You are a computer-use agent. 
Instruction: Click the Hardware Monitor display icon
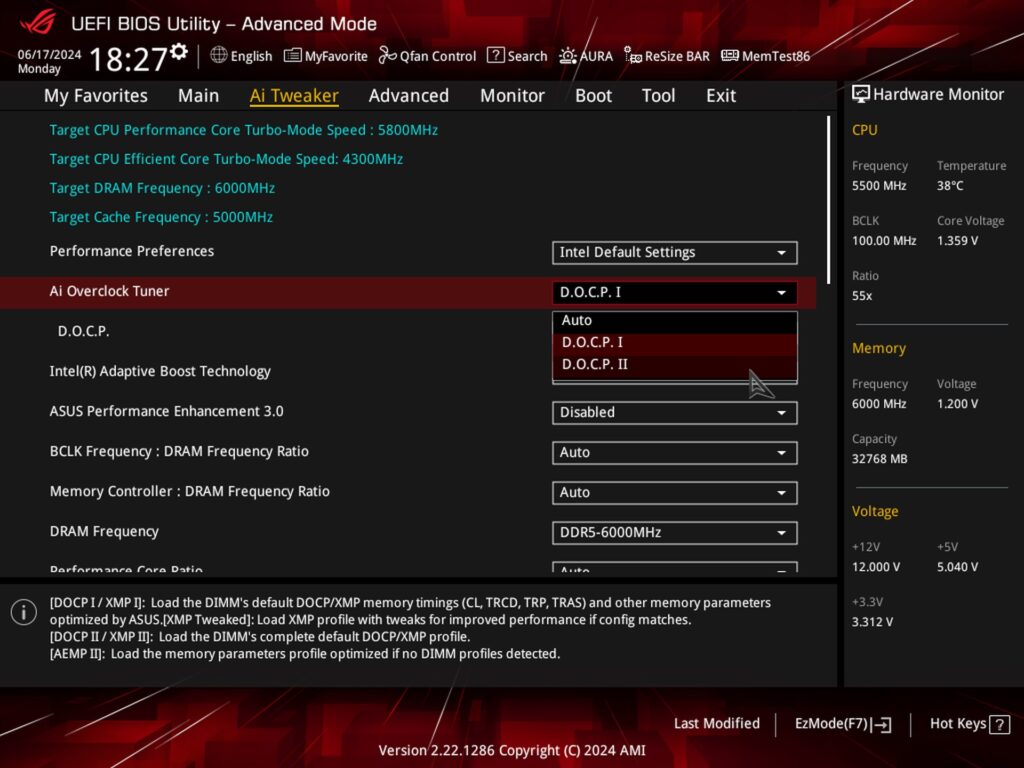coord(861,94)
